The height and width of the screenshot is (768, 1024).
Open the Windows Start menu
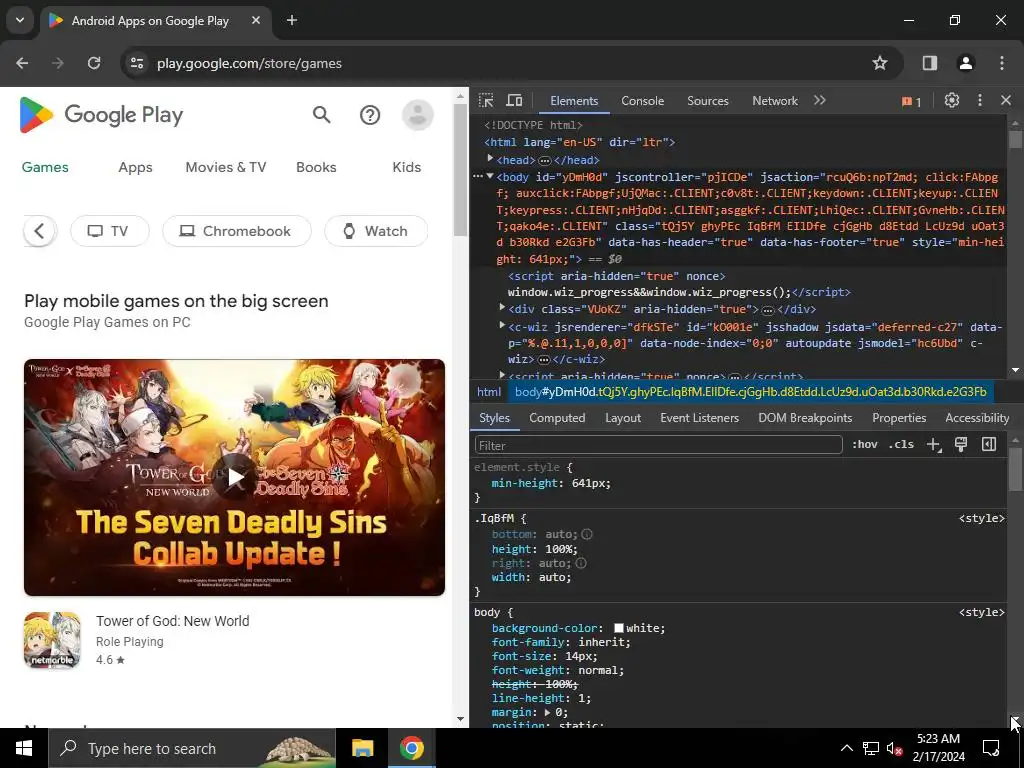[24, 748]
